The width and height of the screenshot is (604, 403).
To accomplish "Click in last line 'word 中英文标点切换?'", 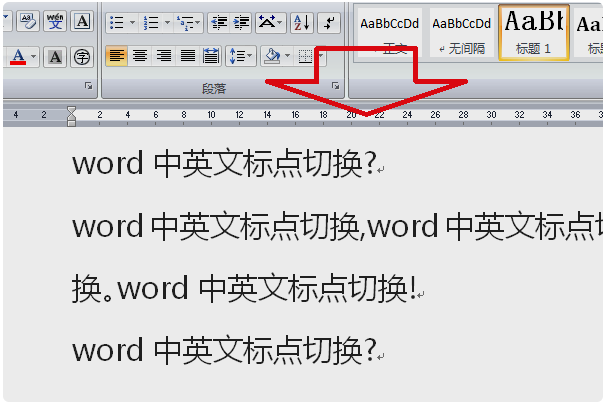I will (224, 351).
